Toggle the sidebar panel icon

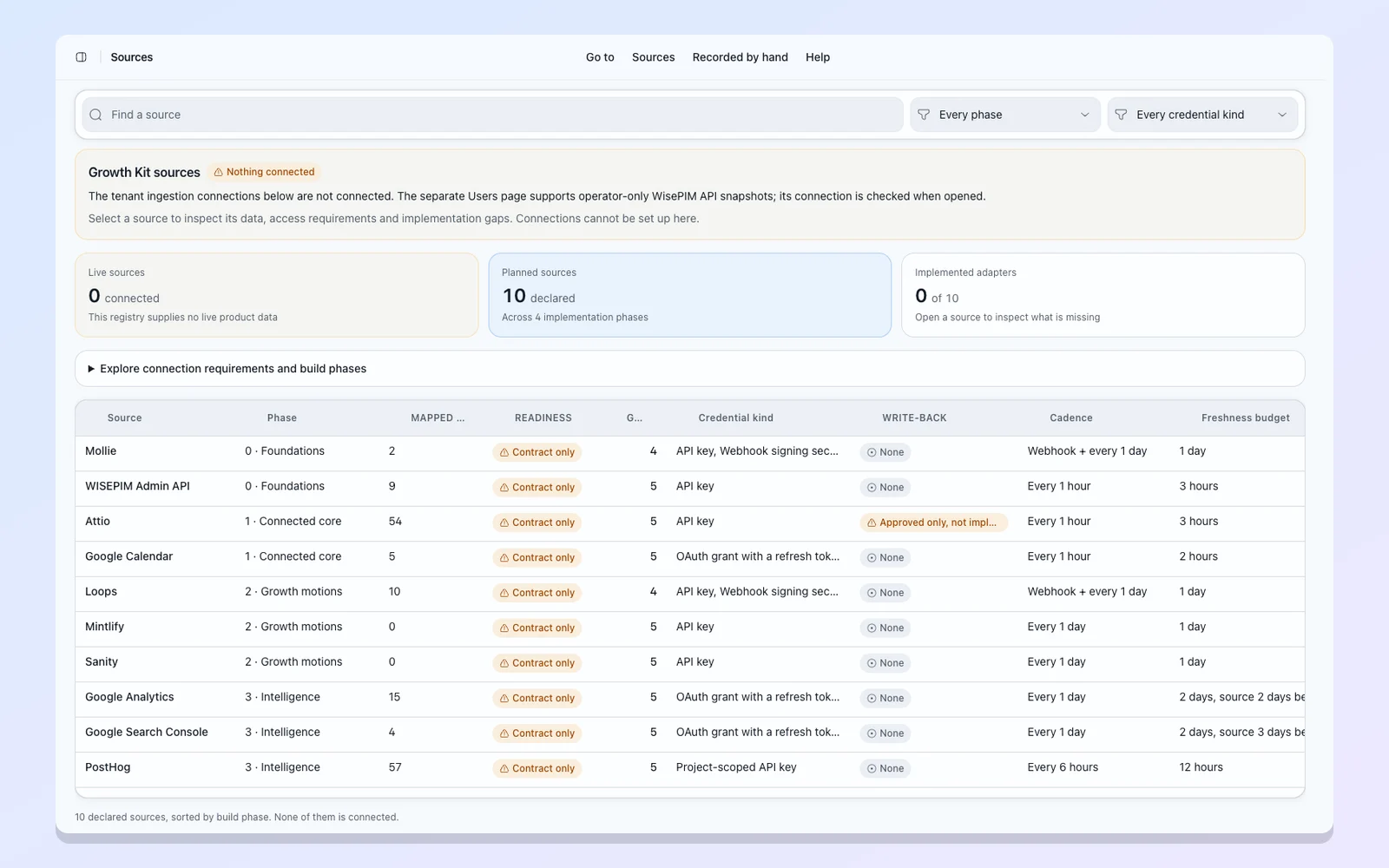point(81,57)
